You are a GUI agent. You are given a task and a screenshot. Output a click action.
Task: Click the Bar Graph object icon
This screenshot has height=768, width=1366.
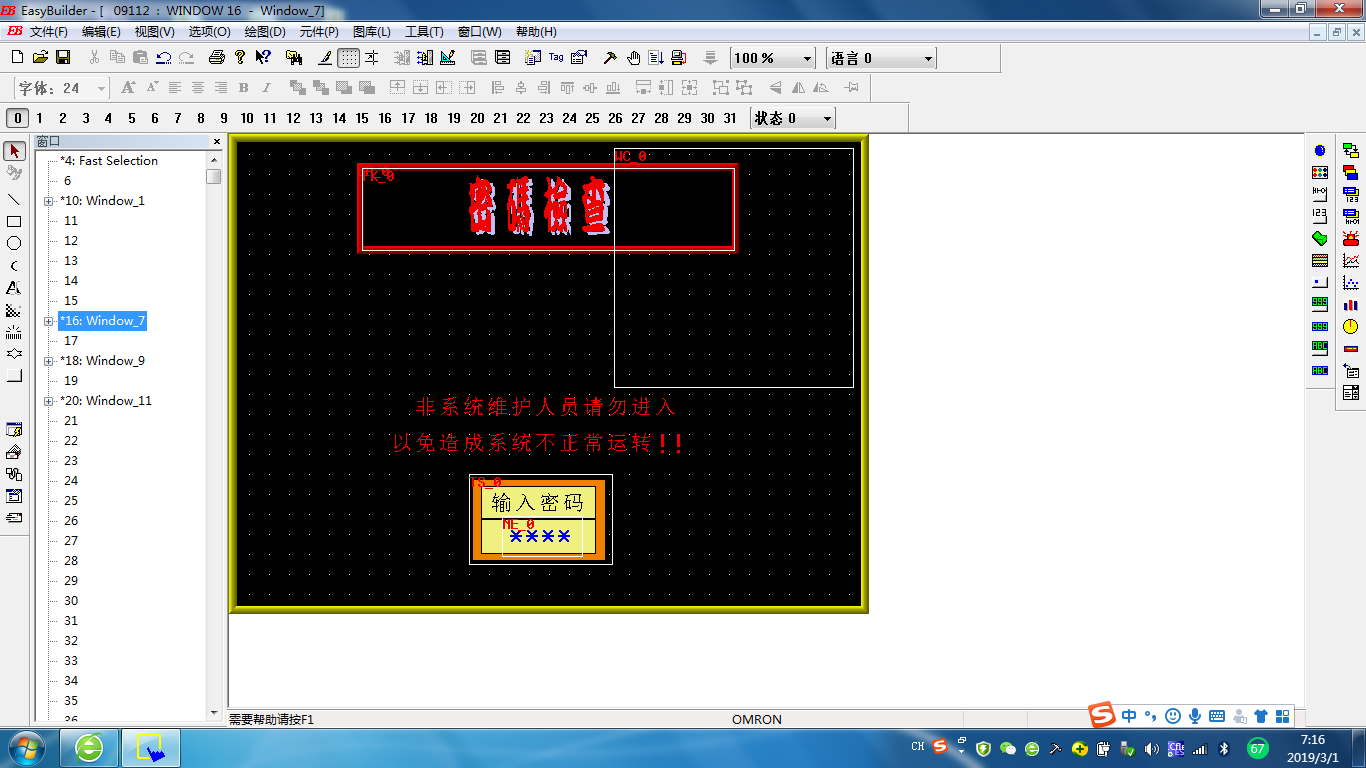click(x=1351, y=305)
